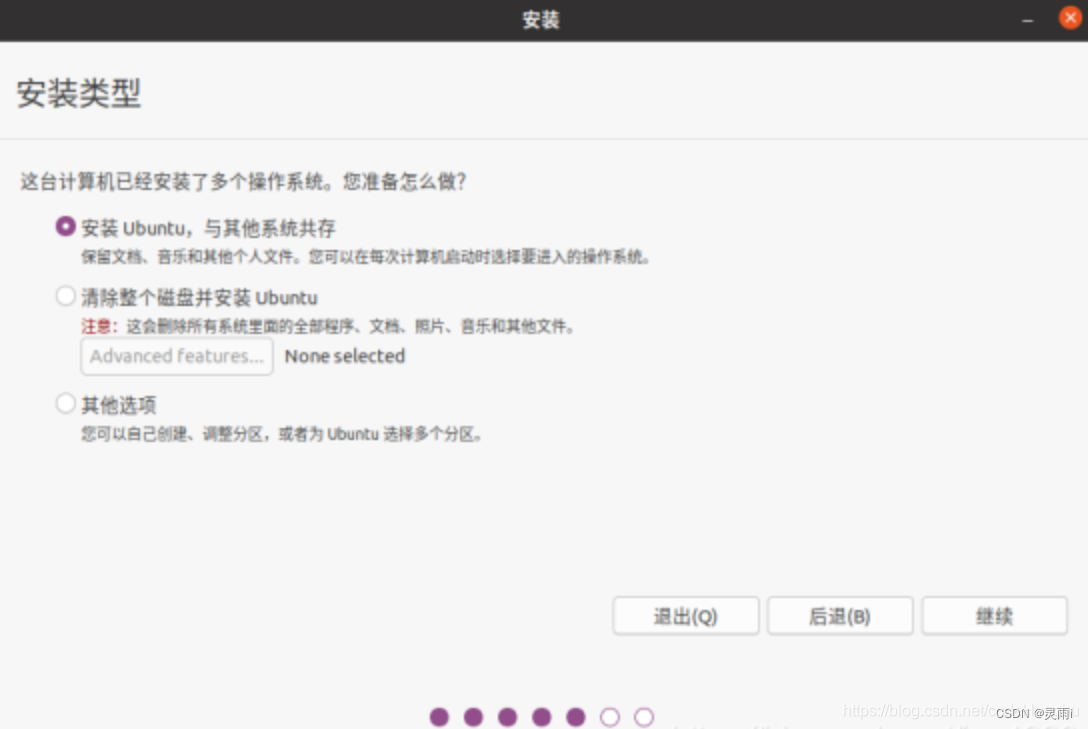Choose erase entire disk and install Ubuntu
The height and width of the screenshot is (729, 1088).
point(65,296)
